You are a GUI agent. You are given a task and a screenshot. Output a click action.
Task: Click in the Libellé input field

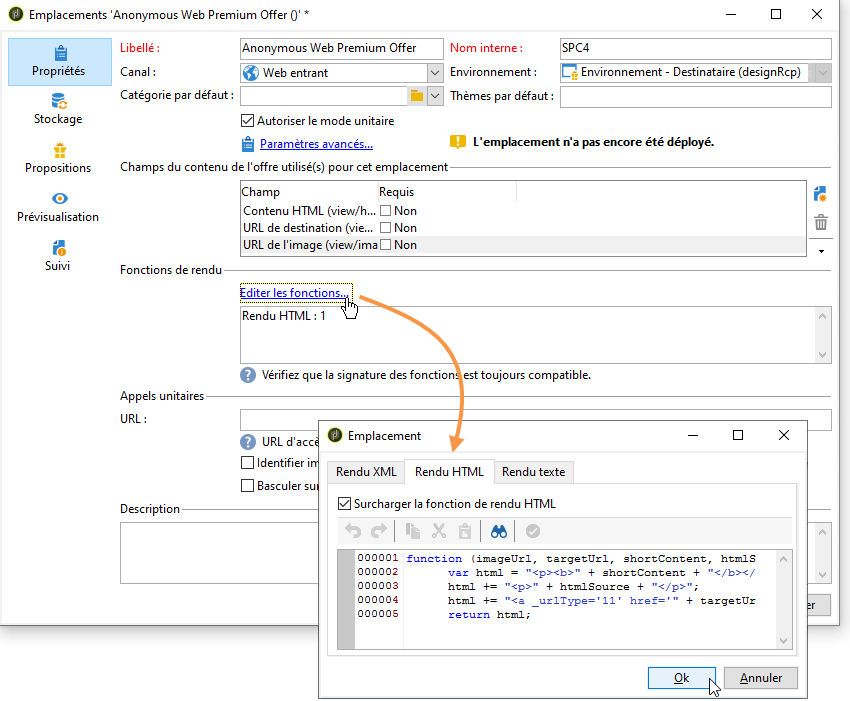tap(342, 48)
